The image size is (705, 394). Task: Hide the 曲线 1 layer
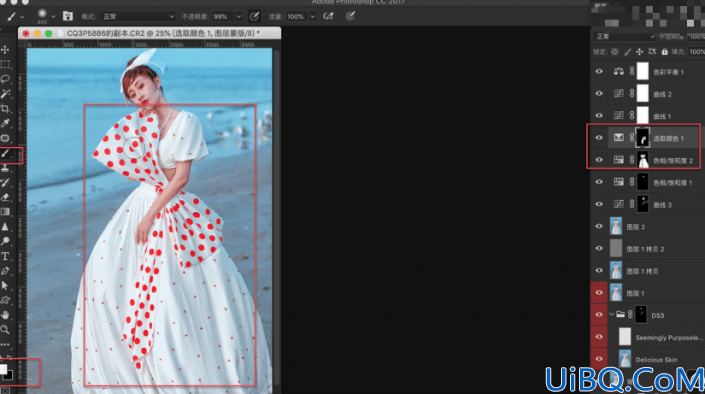click(599, 116)
